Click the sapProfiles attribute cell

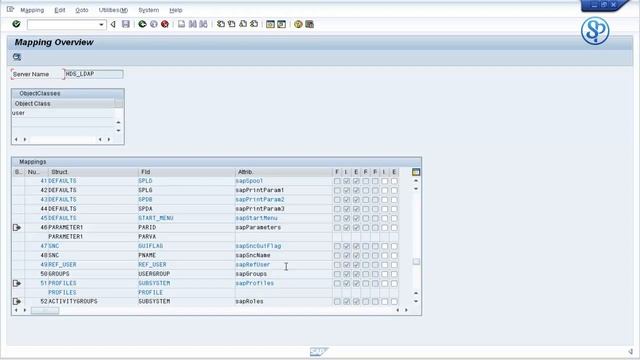click(x=284, y=283)
